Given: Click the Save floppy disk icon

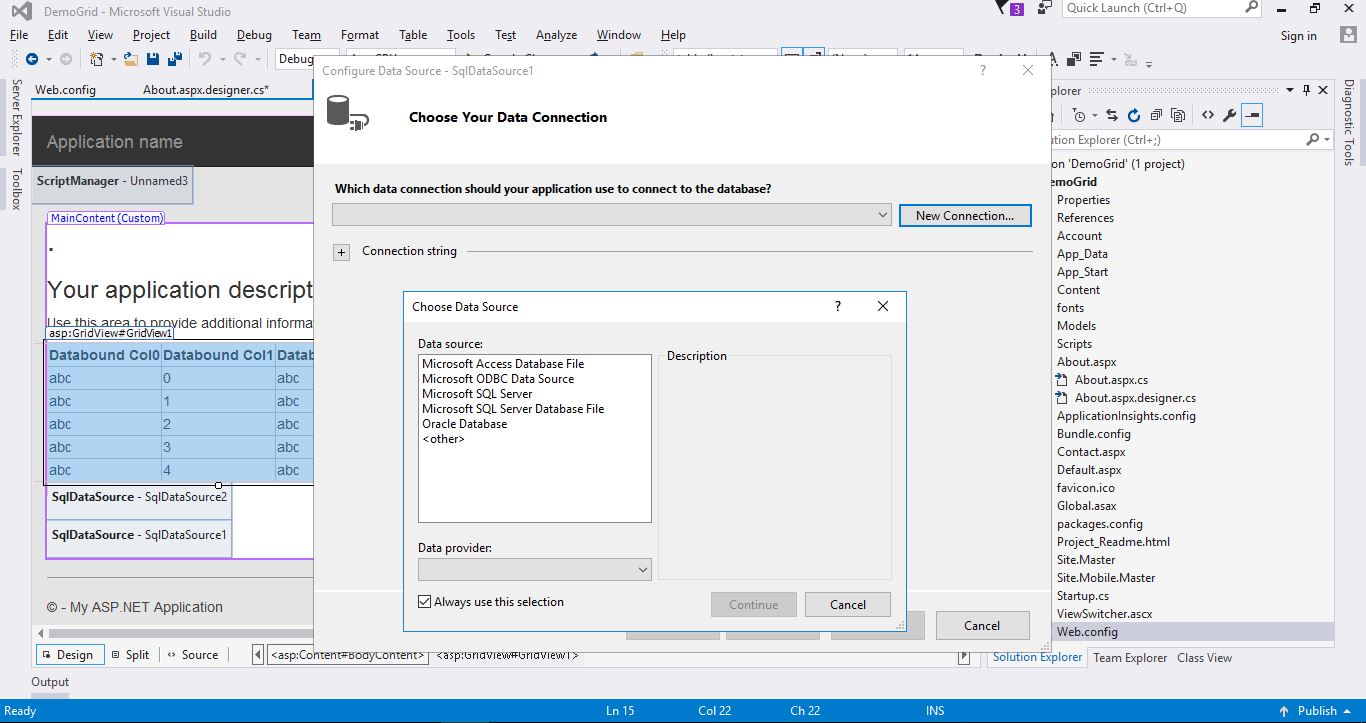Looking at the screenshot, I should [x=152, y=59].
